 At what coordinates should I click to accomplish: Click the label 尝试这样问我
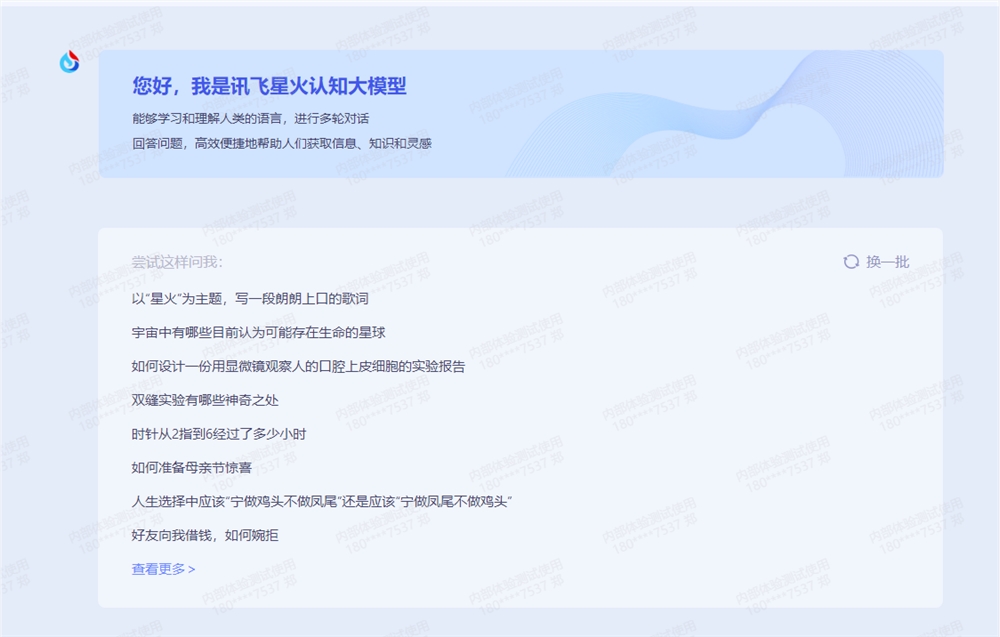[177, 262]
